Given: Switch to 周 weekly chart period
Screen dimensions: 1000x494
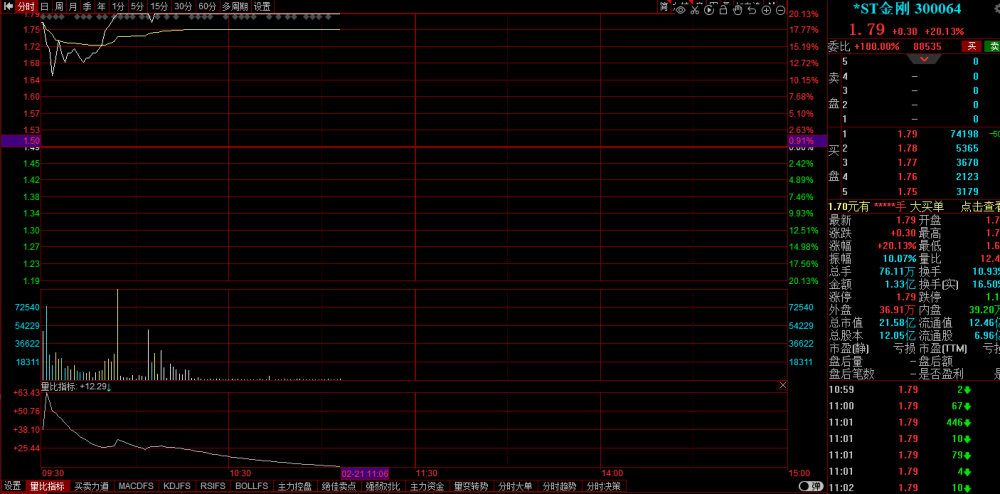Looking at the screenshot, I should pyautogui.click(x=59, y=6).
